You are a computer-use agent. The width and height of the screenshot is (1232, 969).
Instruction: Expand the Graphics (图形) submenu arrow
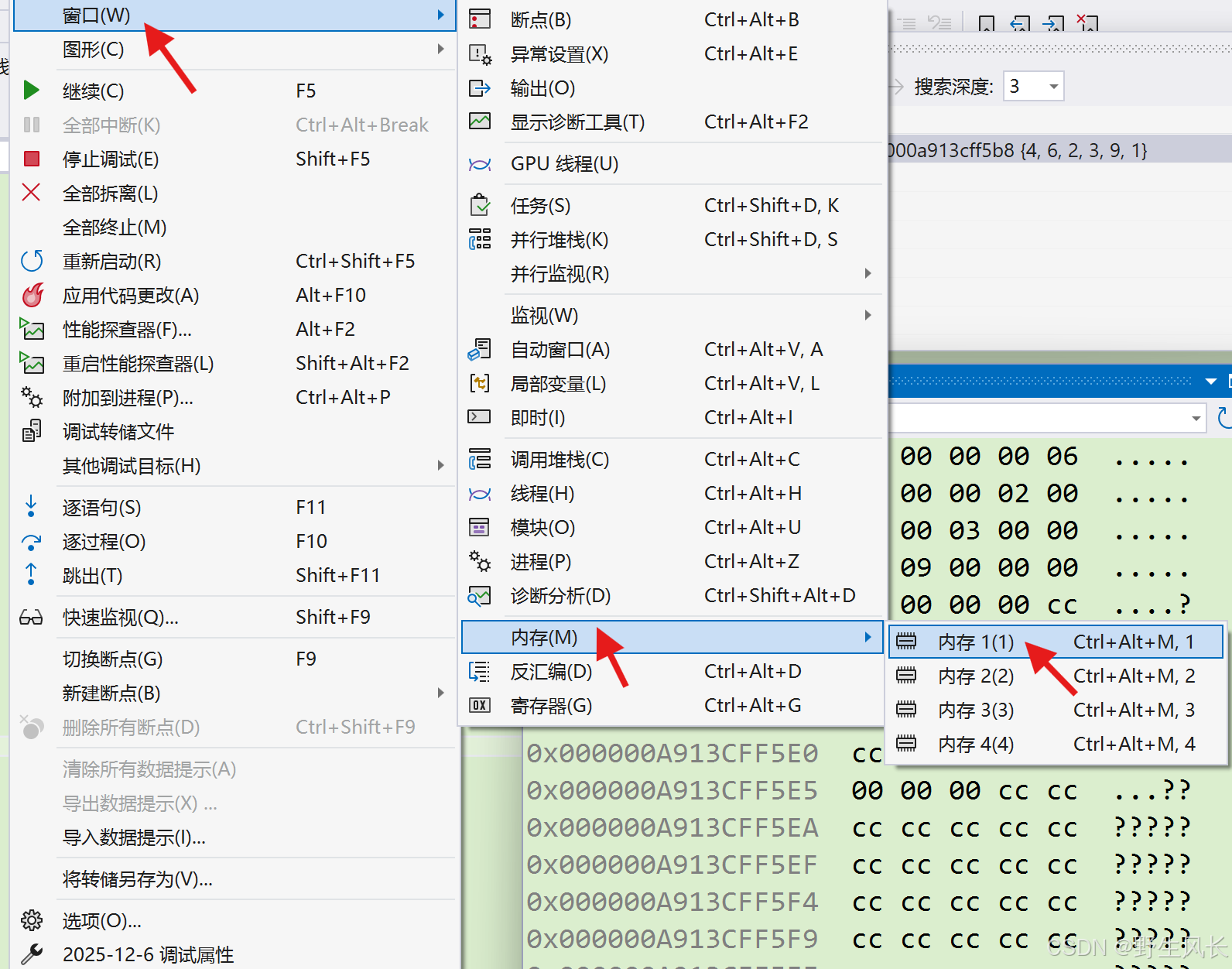tap(440, 49)
